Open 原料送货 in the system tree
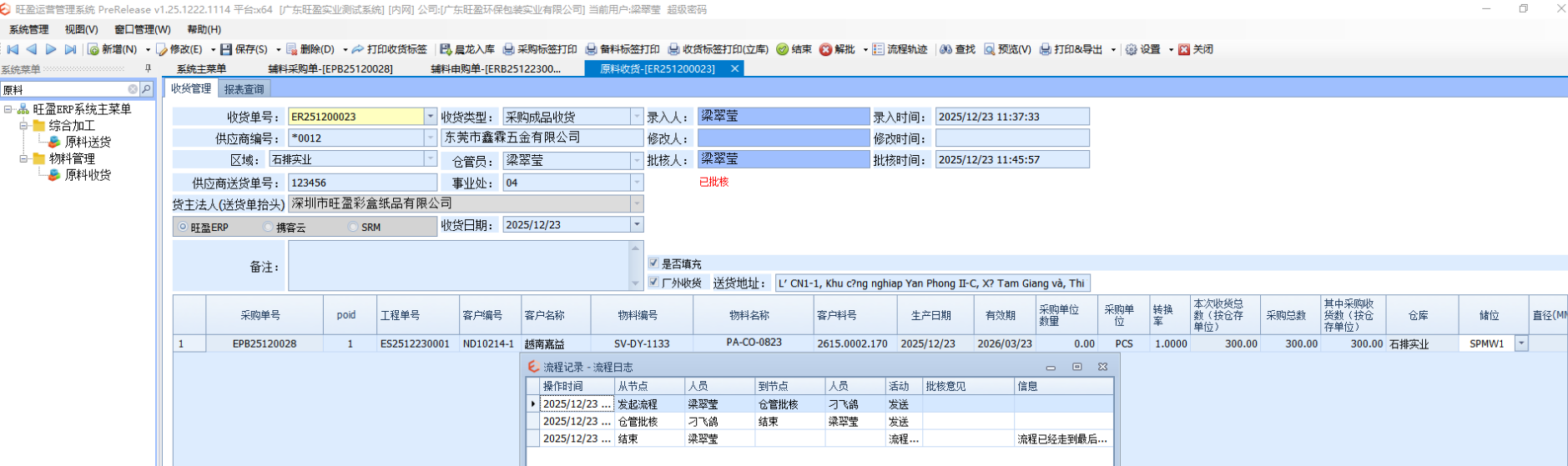The width and height of the screenshot is (1568, 466). point(88,142)
